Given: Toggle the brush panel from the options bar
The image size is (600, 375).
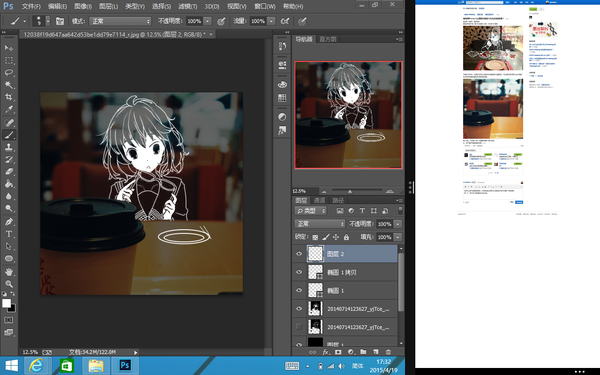Looking at the screenshot, I should coord(60,21).
